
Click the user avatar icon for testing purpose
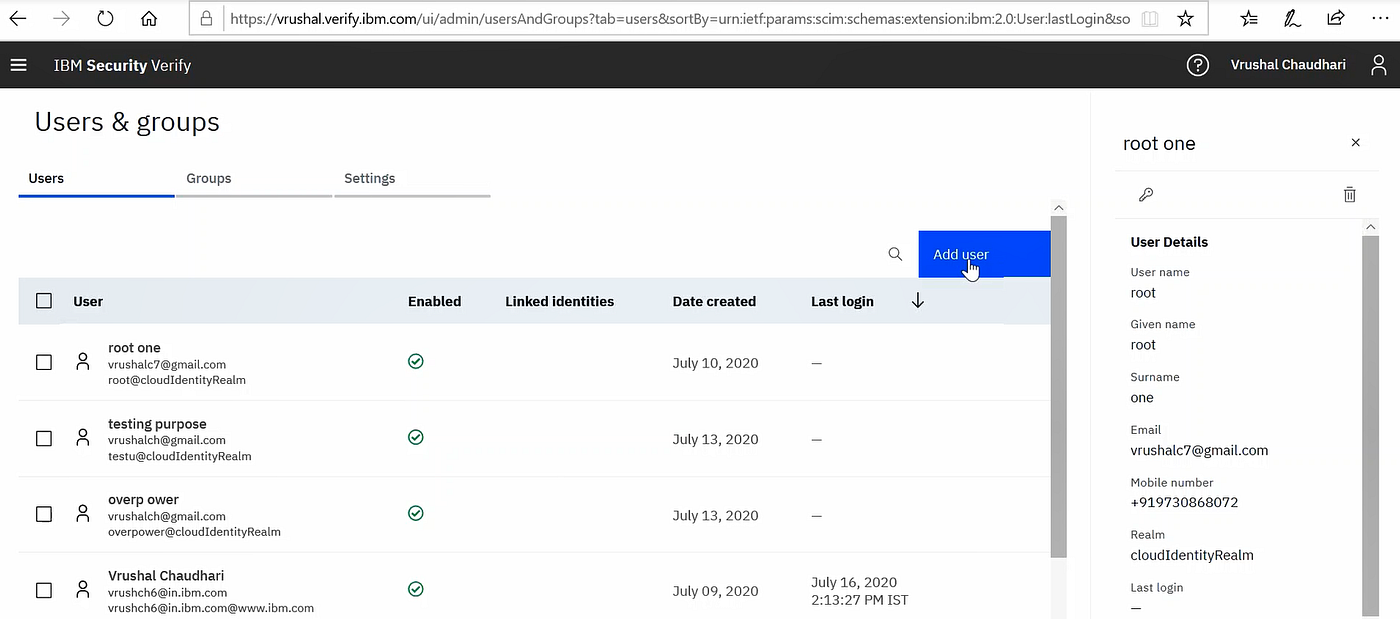point(83,438)
